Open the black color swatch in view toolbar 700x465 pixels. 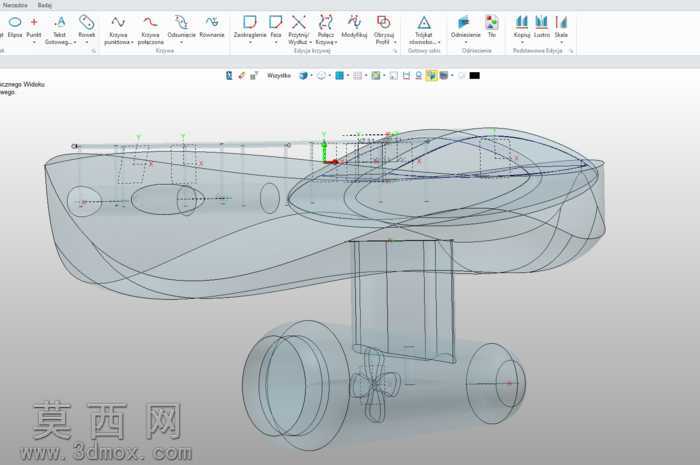475,75
